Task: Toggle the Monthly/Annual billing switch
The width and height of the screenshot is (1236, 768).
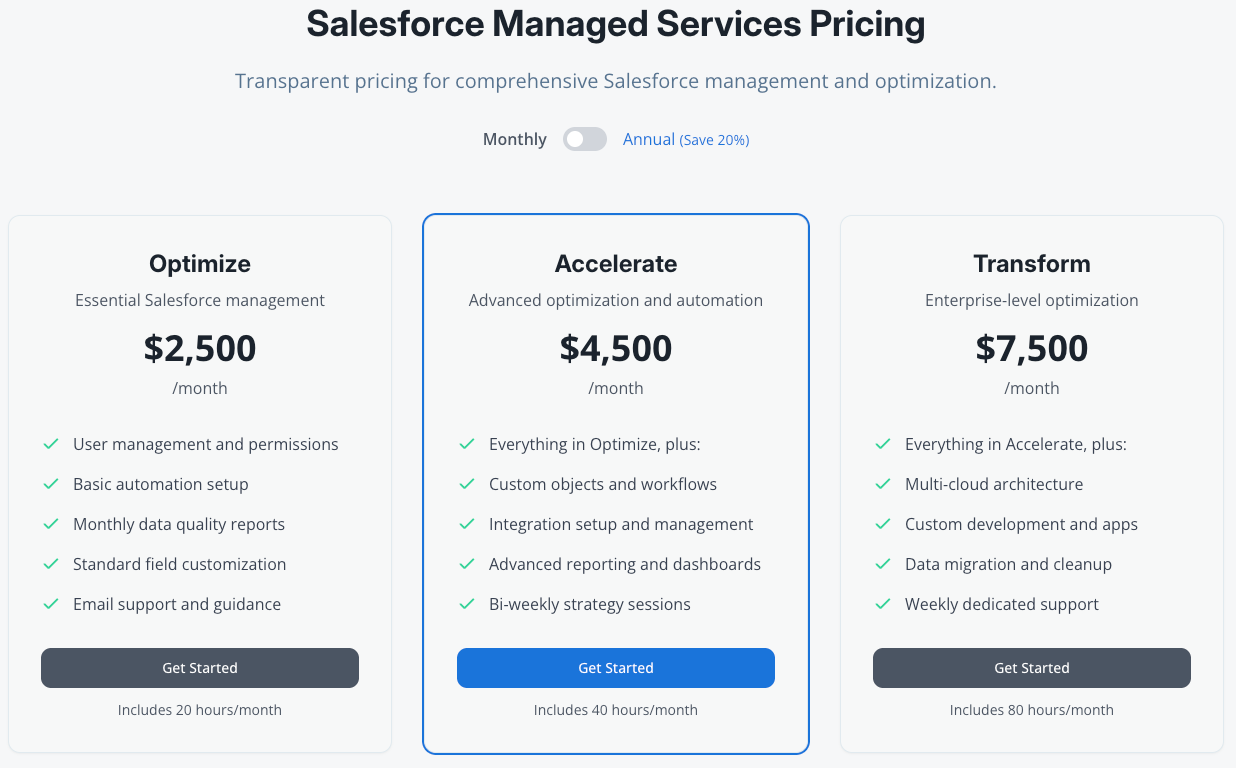Action: (x=585, y=139)
